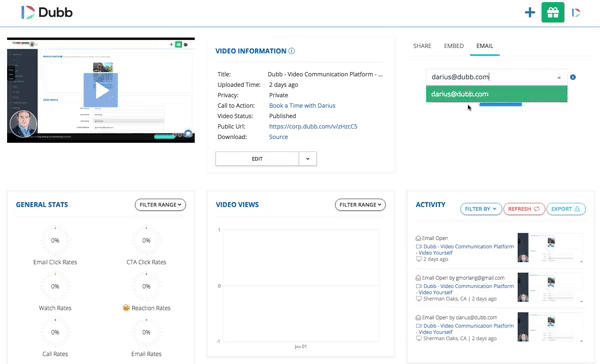Download the Source video file link

(278, 137)
